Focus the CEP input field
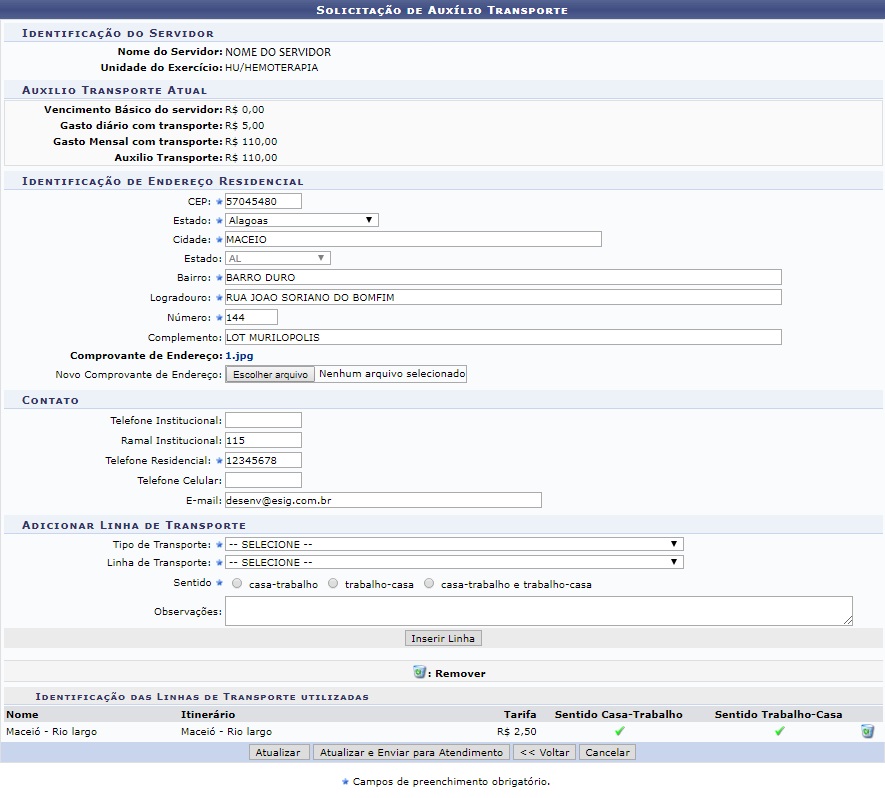885x798 pixels. pyautogui.click(x=263, y=201)
